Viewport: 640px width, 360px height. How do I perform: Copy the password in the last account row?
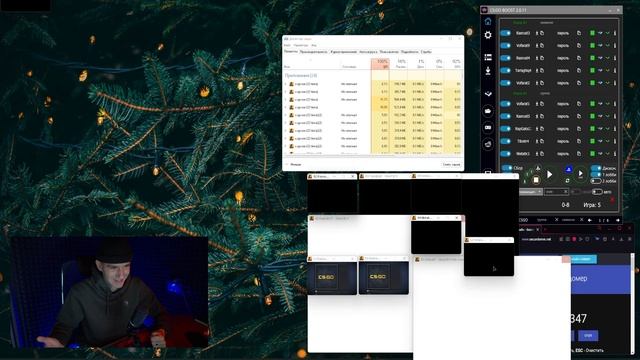click(x=579, y=154)
